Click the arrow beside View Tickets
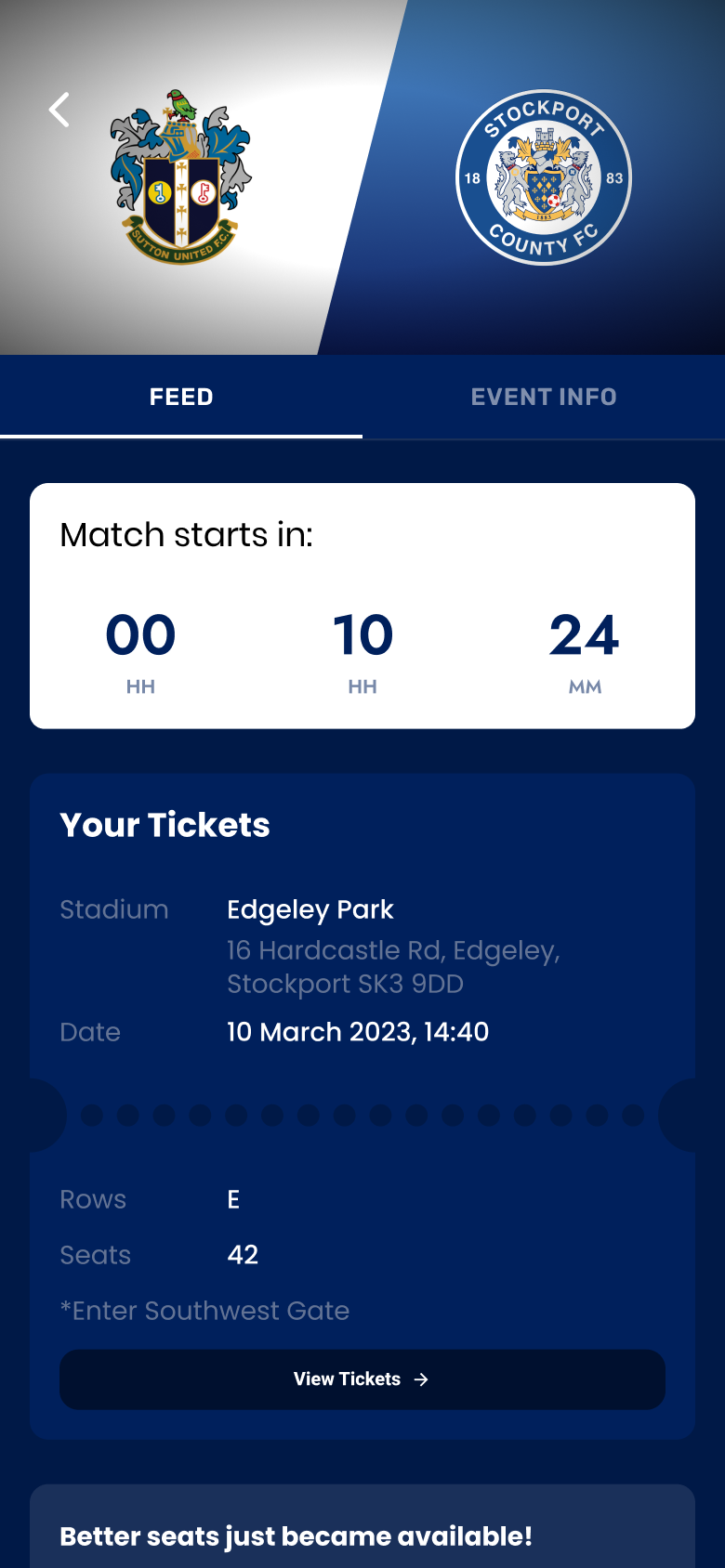The image size is (725, 1568). (421, 1379)
